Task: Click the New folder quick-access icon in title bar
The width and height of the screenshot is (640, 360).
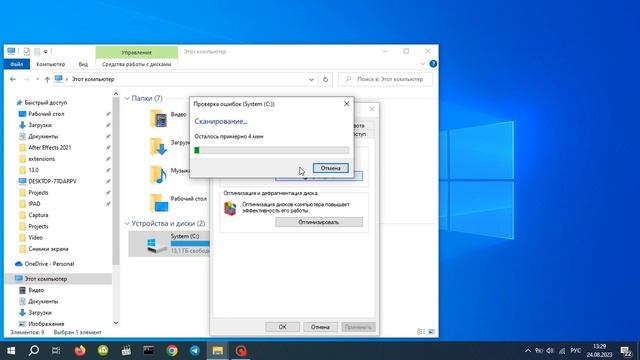Action: [37, 51]
